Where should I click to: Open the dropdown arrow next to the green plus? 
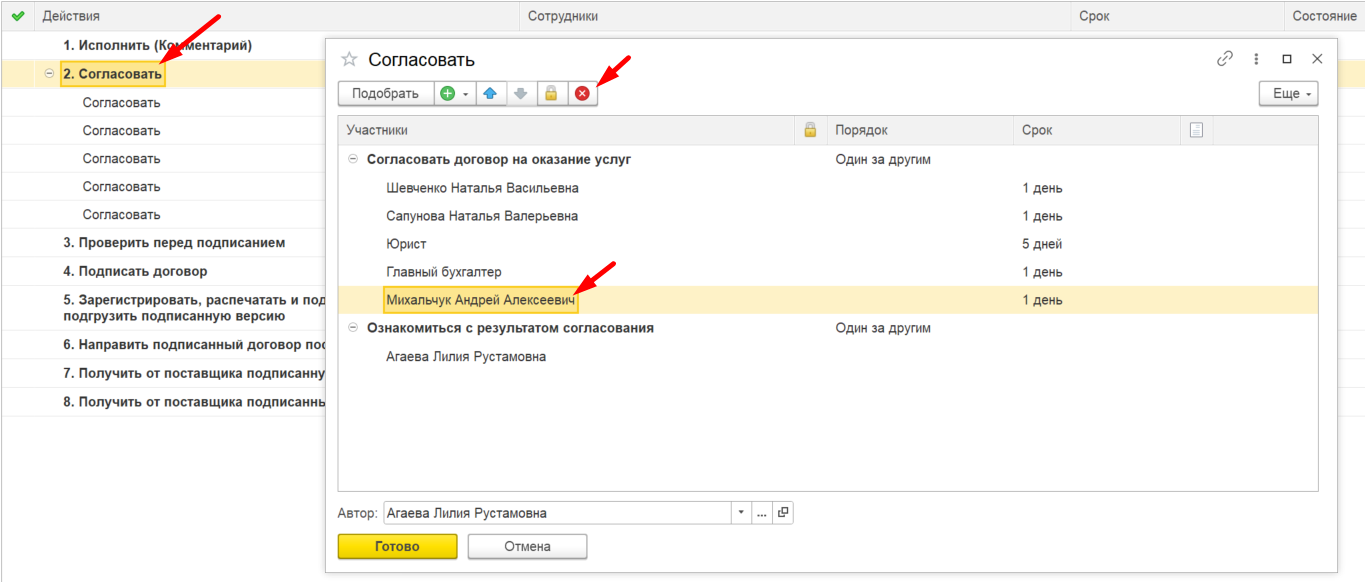coord(466,94)
